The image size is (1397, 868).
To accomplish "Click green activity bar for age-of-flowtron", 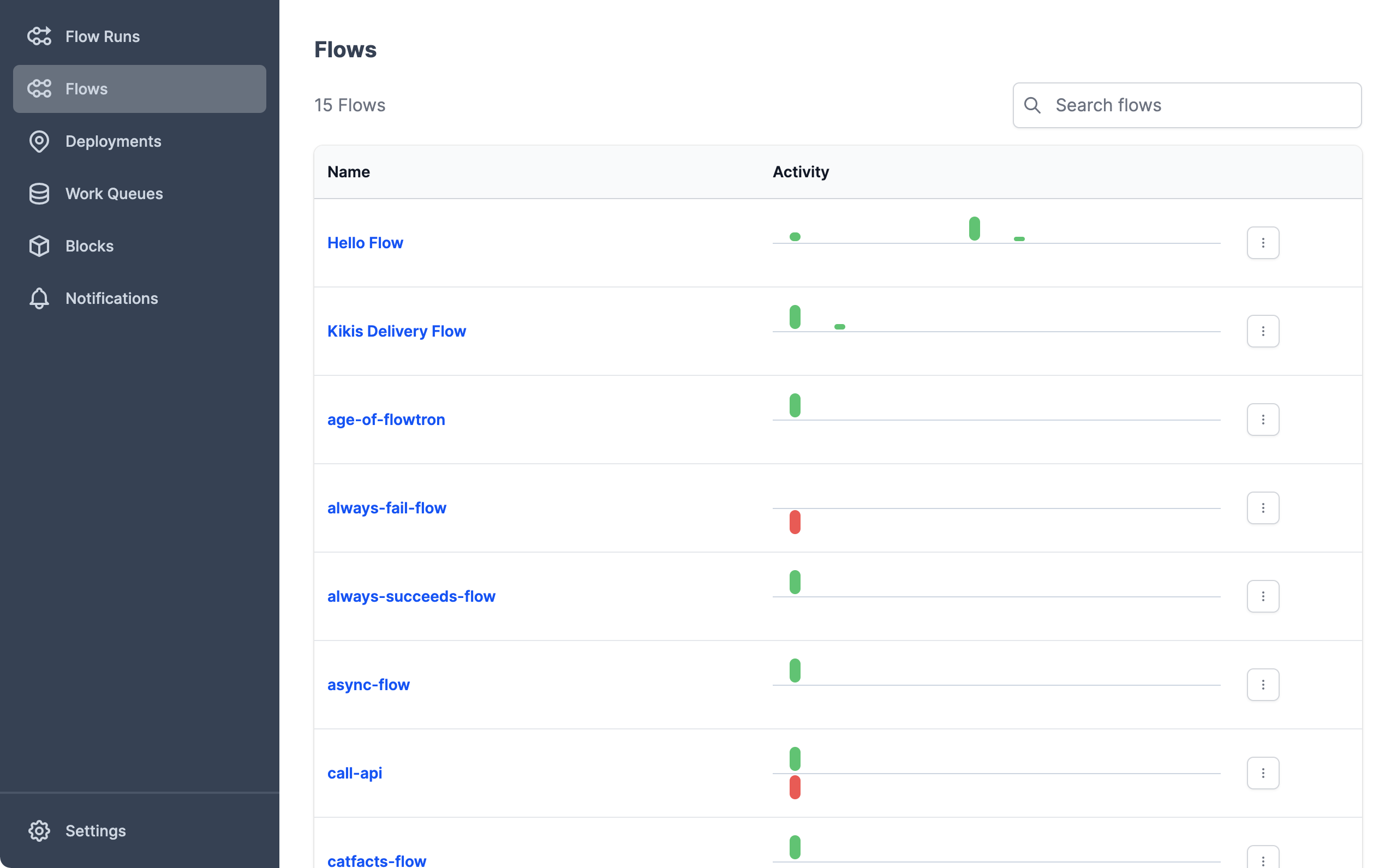I will [795, 405].
